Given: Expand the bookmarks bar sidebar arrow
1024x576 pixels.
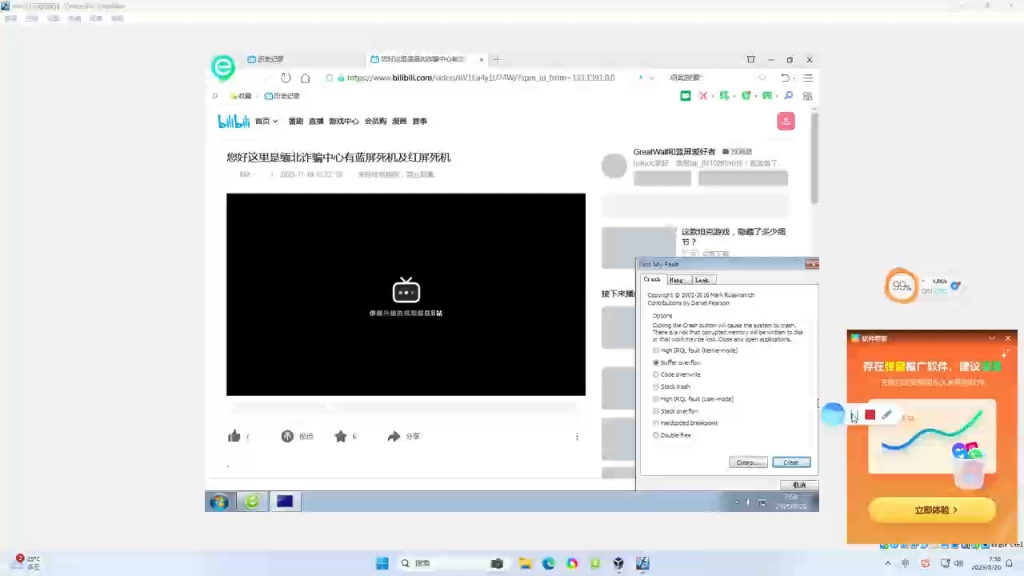Looking at the screenshot, I should [216, 96].
